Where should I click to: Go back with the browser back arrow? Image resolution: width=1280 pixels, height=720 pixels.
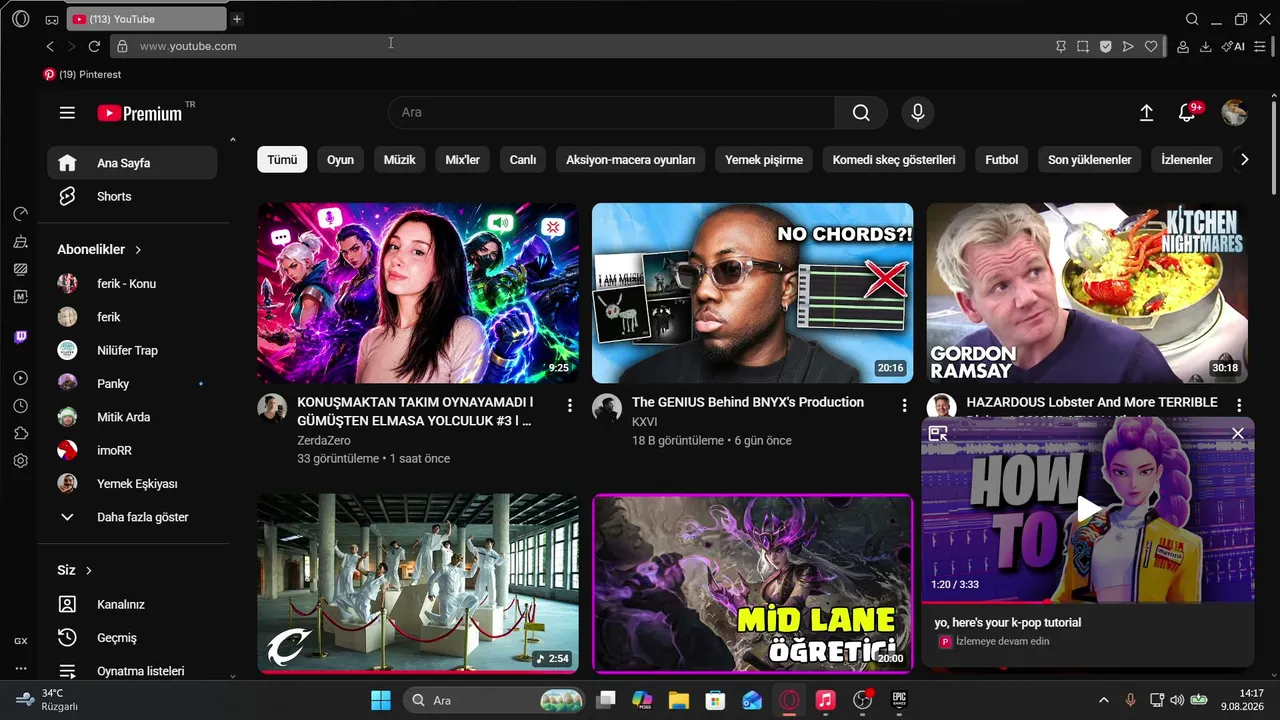coord(50,46)
